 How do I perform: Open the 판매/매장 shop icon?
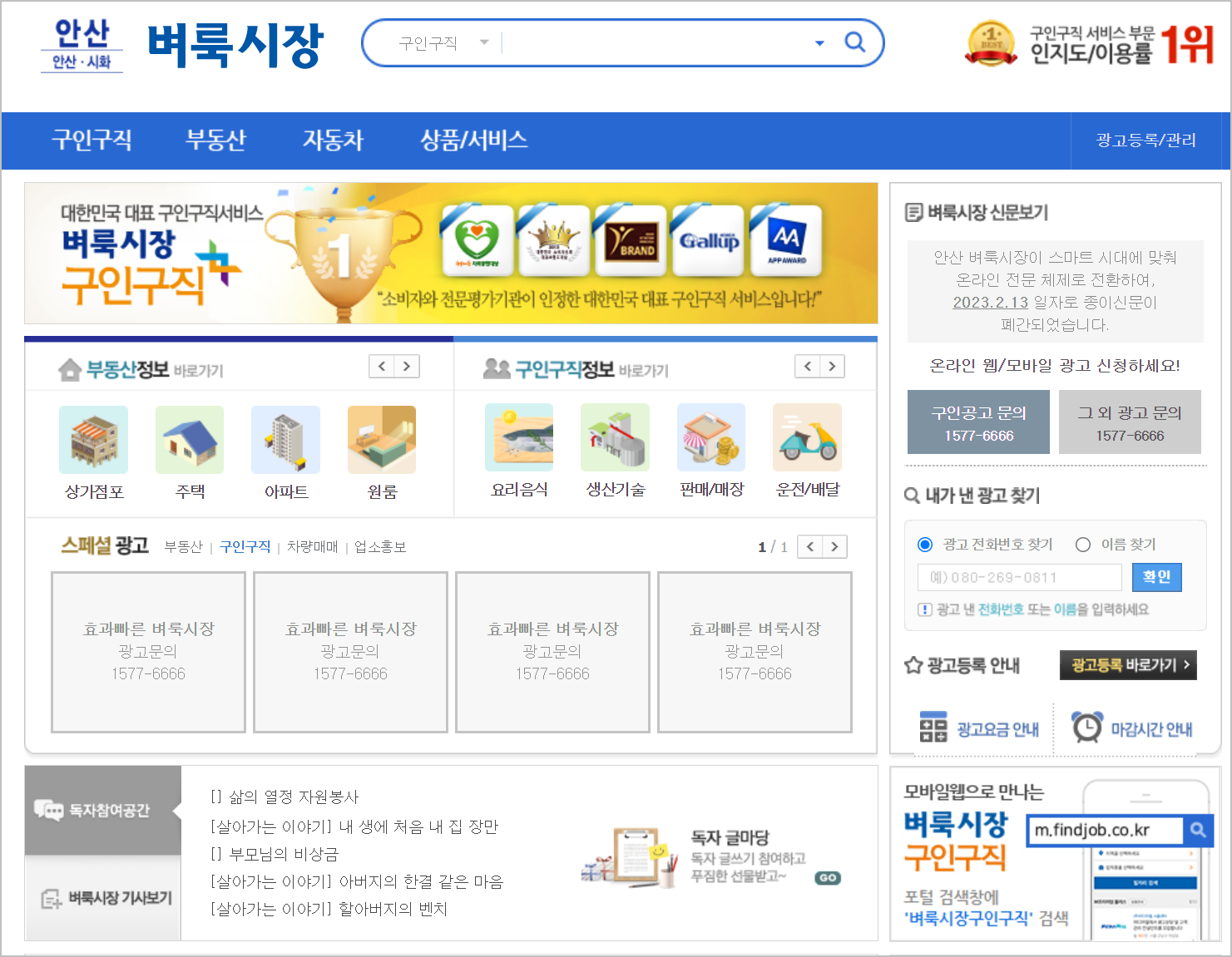point(711,437)
